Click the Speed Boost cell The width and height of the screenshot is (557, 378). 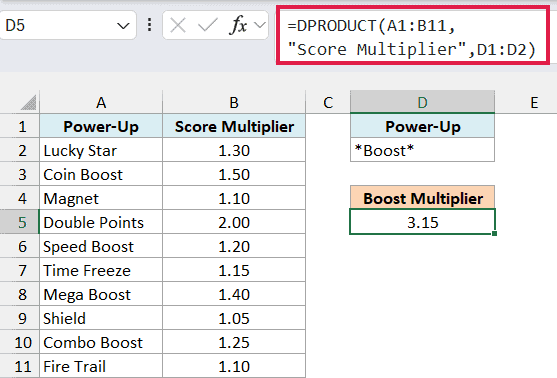point(101,246)
